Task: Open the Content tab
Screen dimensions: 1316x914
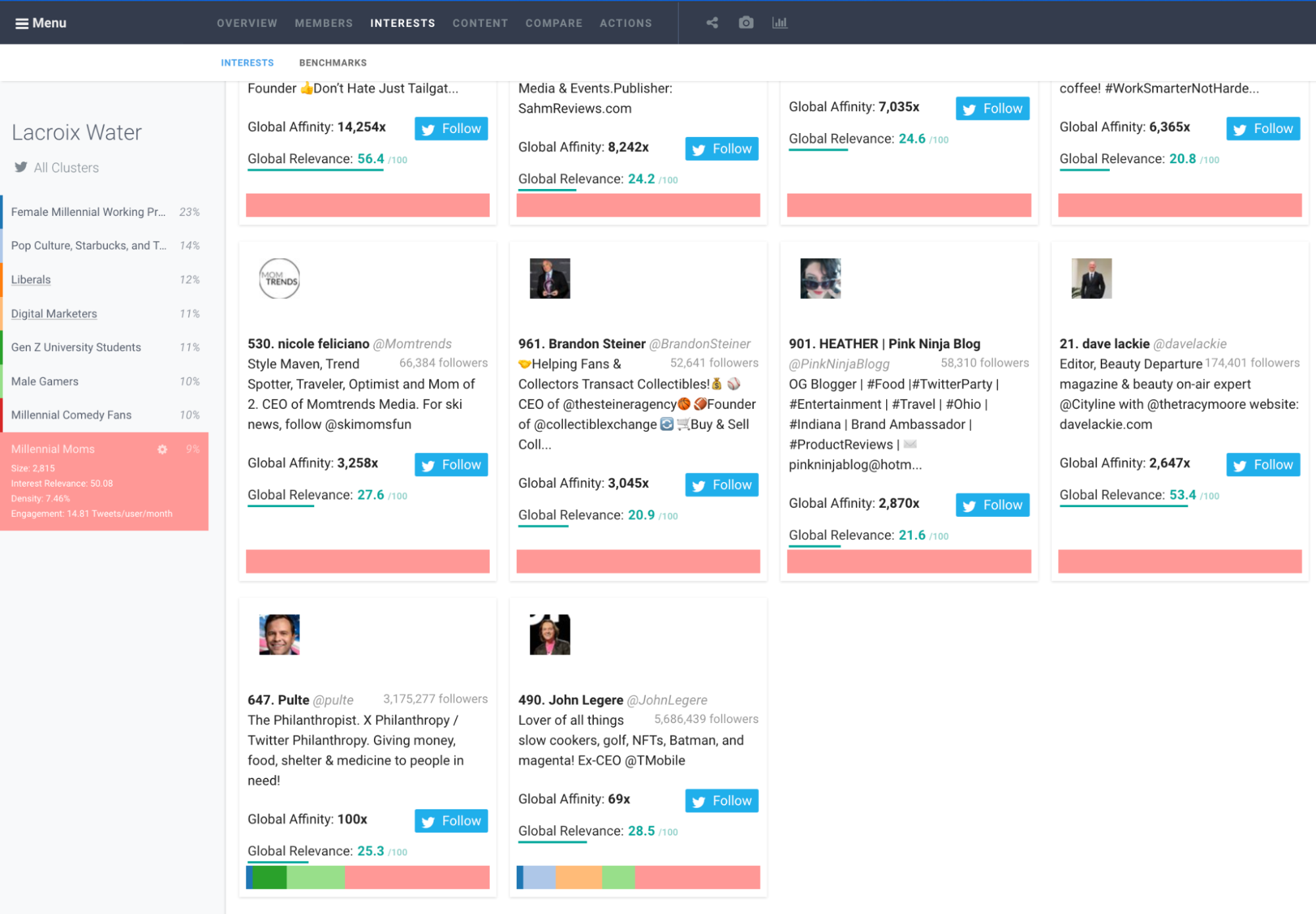Action: click(481, 23)
